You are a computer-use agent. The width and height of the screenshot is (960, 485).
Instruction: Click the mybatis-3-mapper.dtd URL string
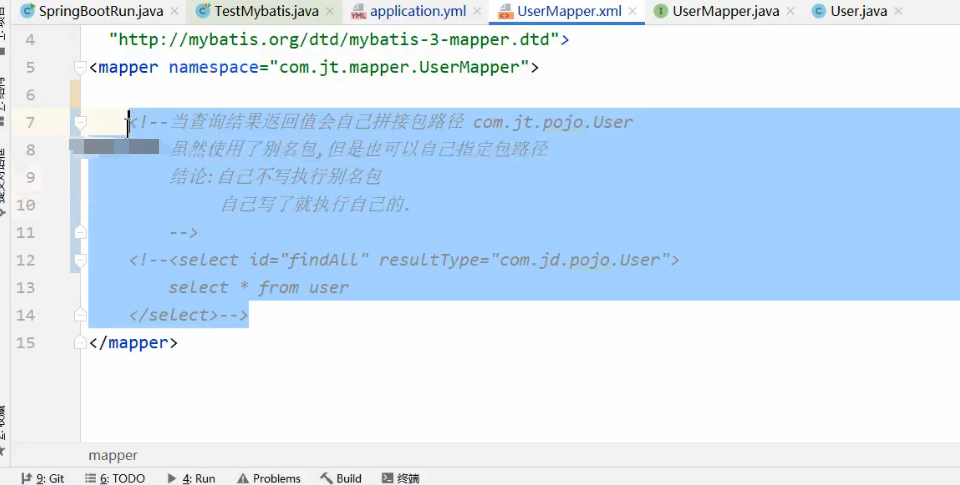334,40
